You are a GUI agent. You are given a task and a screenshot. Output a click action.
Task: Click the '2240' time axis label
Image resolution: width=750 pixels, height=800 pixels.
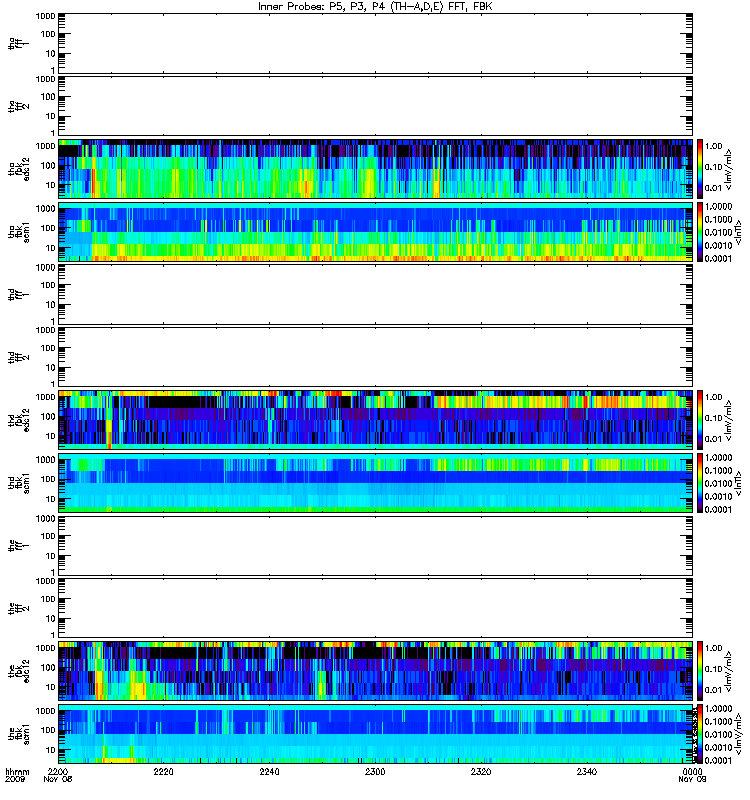(x=269, y=771)
